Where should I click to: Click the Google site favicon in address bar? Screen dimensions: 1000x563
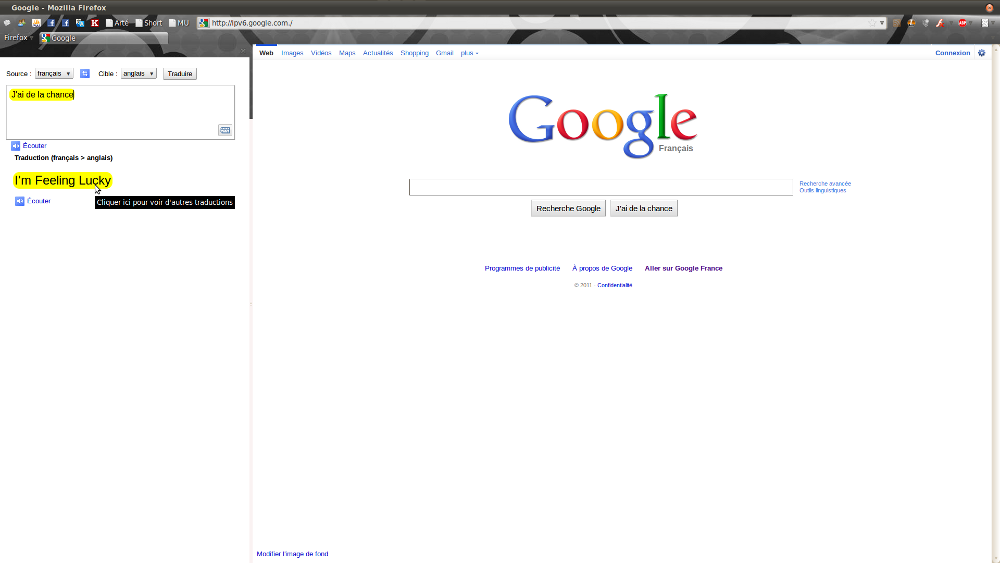coord(203,23)
